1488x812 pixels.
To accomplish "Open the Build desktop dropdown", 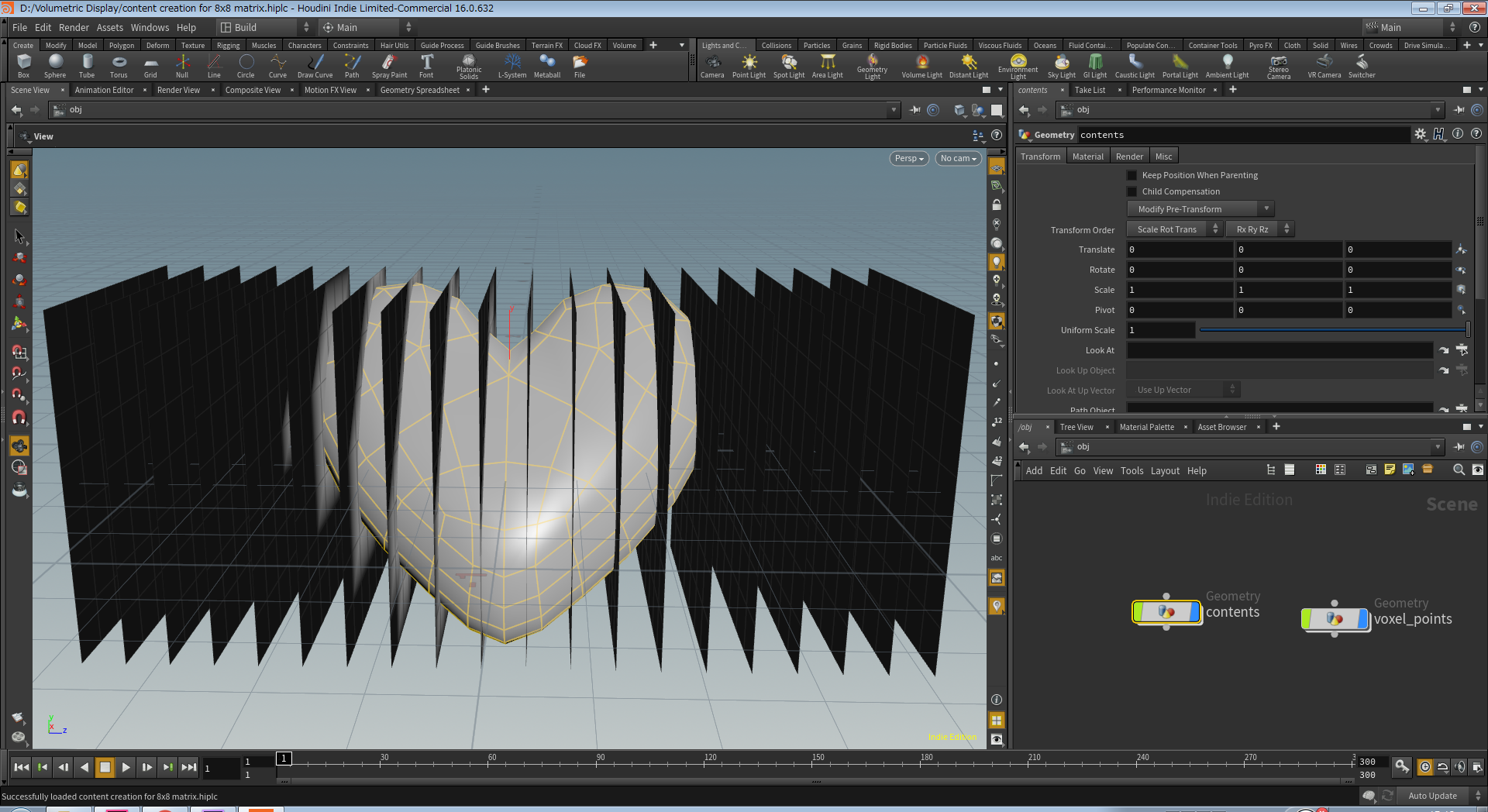I will tap(265, 27).
